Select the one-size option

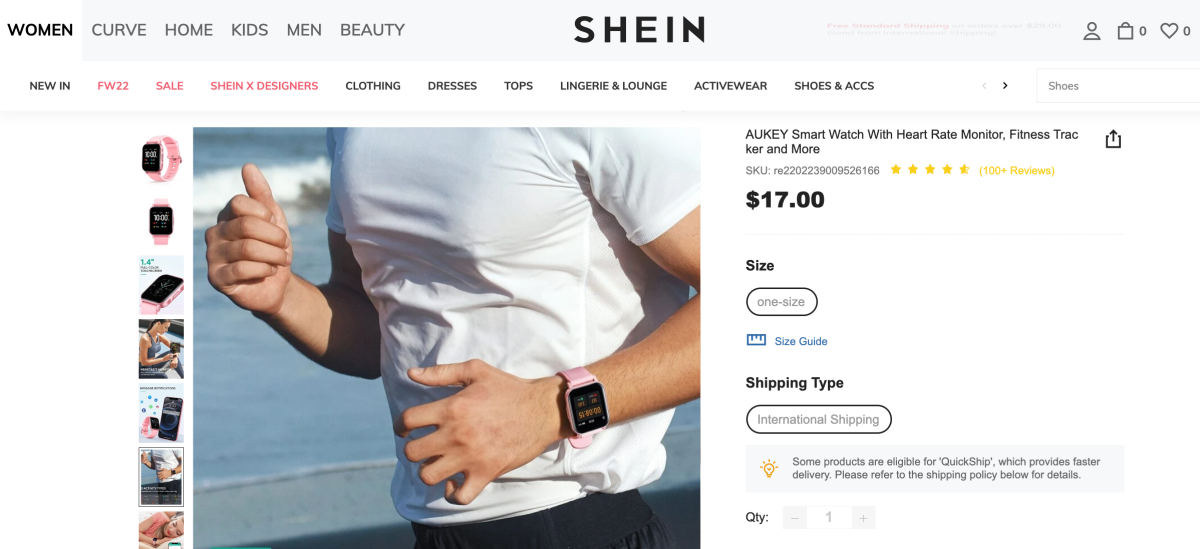(x=782, y=302)
